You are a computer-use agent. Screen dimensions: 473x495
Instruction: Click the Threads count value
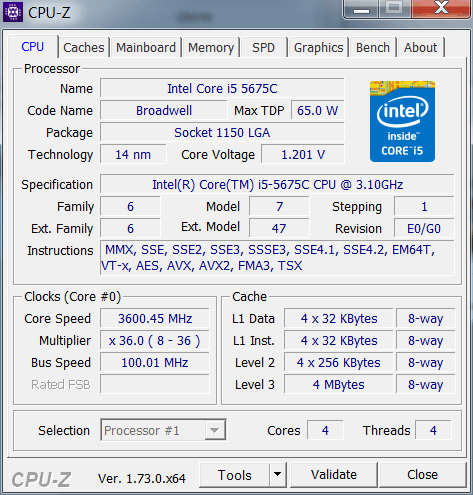[433, 430]
